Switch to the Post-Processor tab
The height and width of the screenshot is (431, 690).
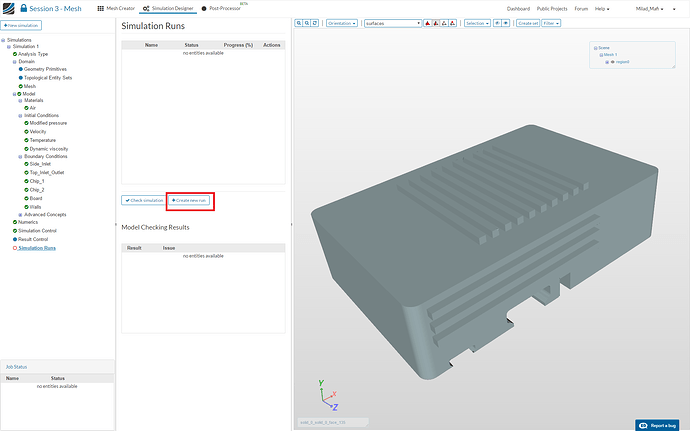click(x=222, y=8)
